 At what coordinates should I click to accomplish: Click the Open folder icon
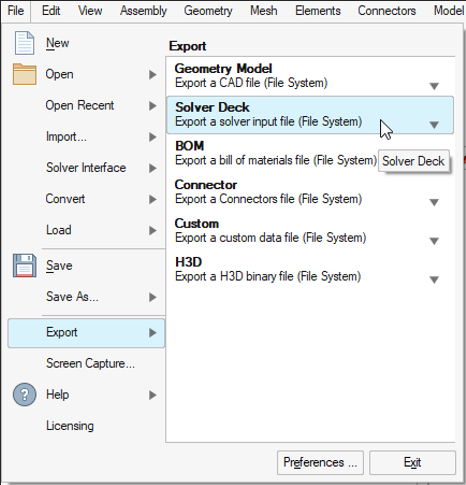point(24,74)
